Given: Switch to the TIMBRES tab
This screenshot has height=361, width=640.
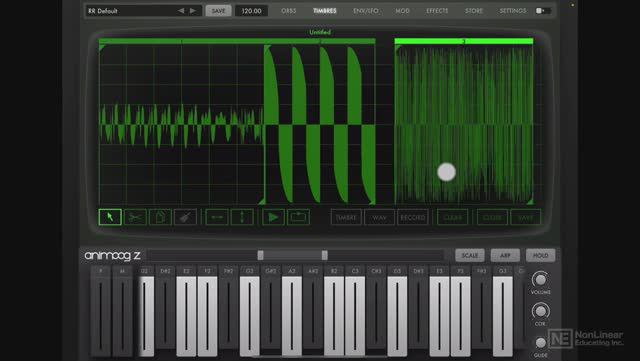Looking at the screenshot, I should (324, 11).
